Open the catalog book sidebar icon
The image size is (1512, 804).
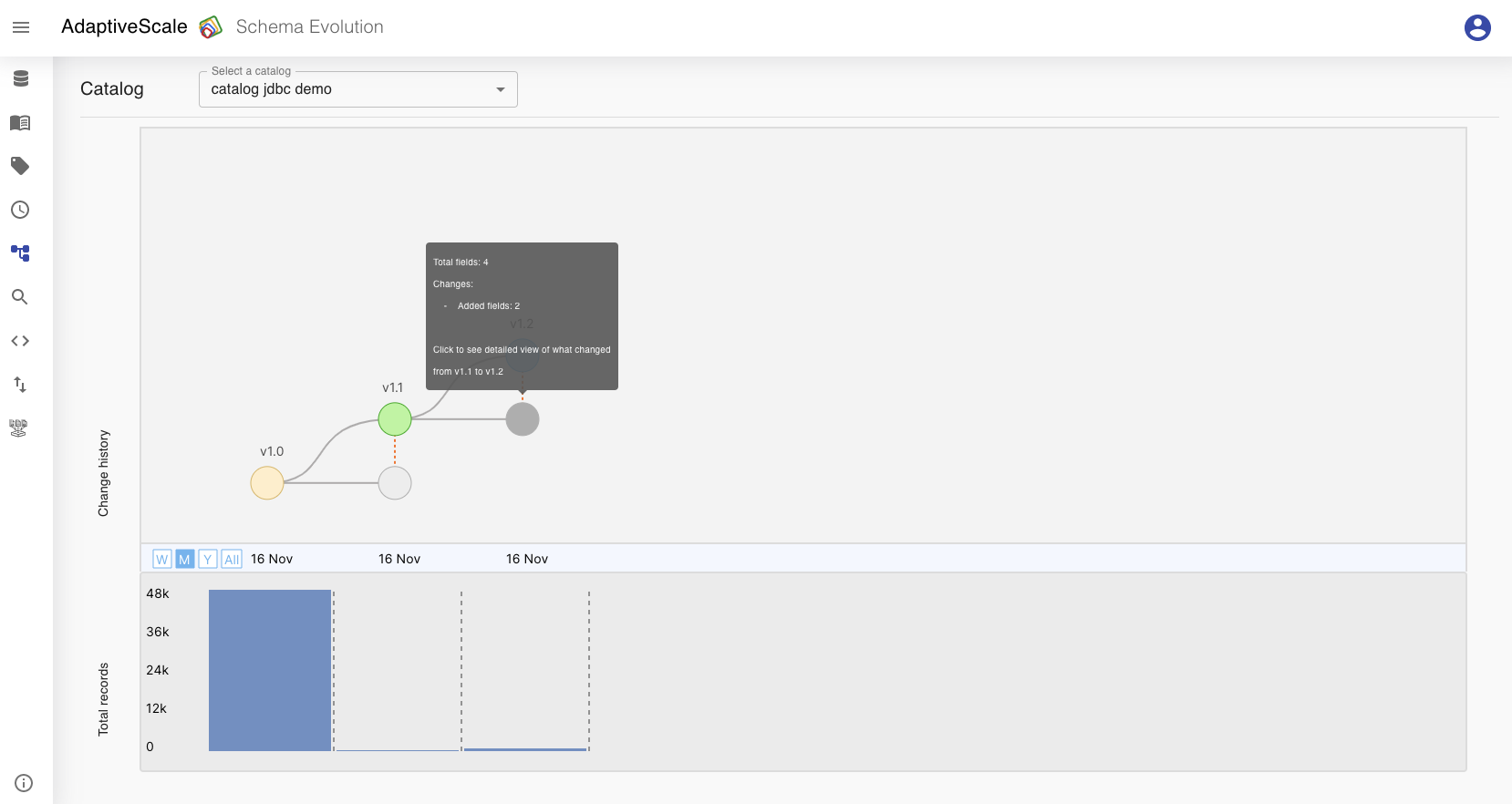coord(20,122)
